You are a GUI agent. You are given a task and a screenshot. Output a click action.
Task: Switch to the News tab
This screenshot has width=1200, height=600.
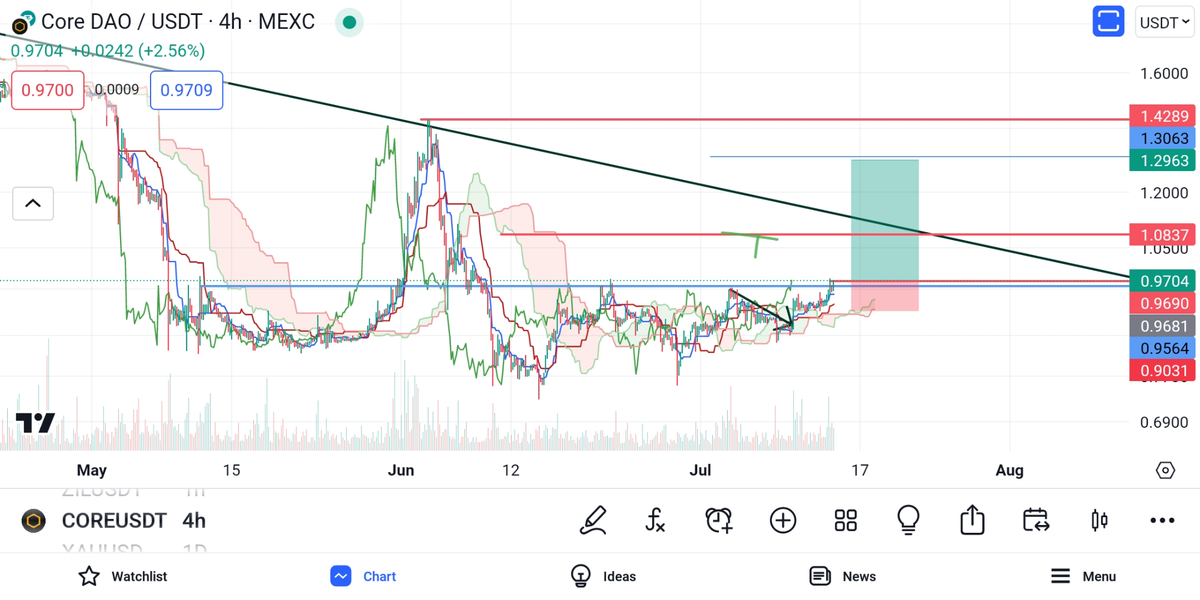point(843,576)
